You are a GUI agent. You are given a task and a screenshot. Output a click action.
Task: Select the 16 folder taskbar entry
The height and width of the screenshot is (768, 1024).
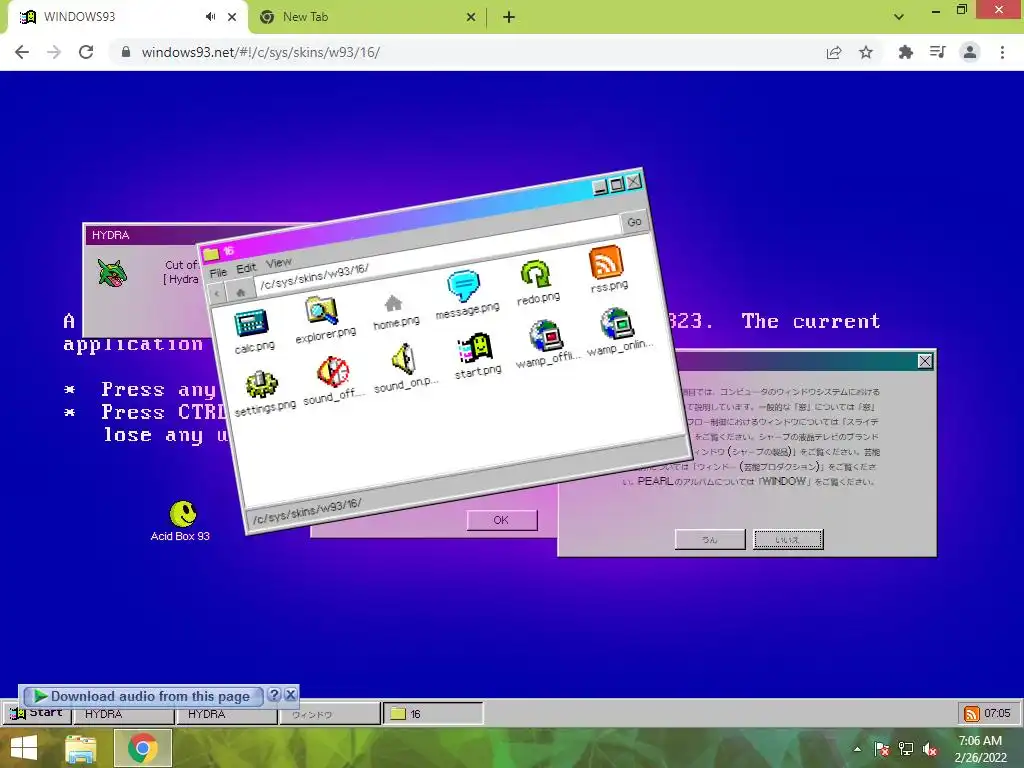tap(433, 714)
